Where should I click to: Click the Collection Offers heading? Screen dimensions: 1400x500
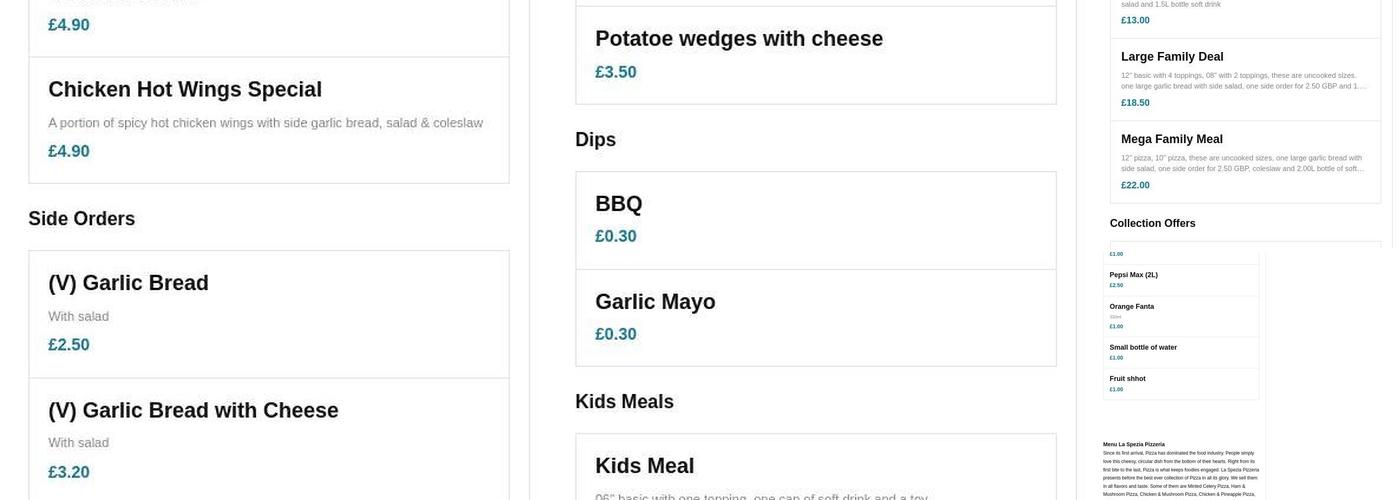pyautogui.click(x=1152, y=224)
